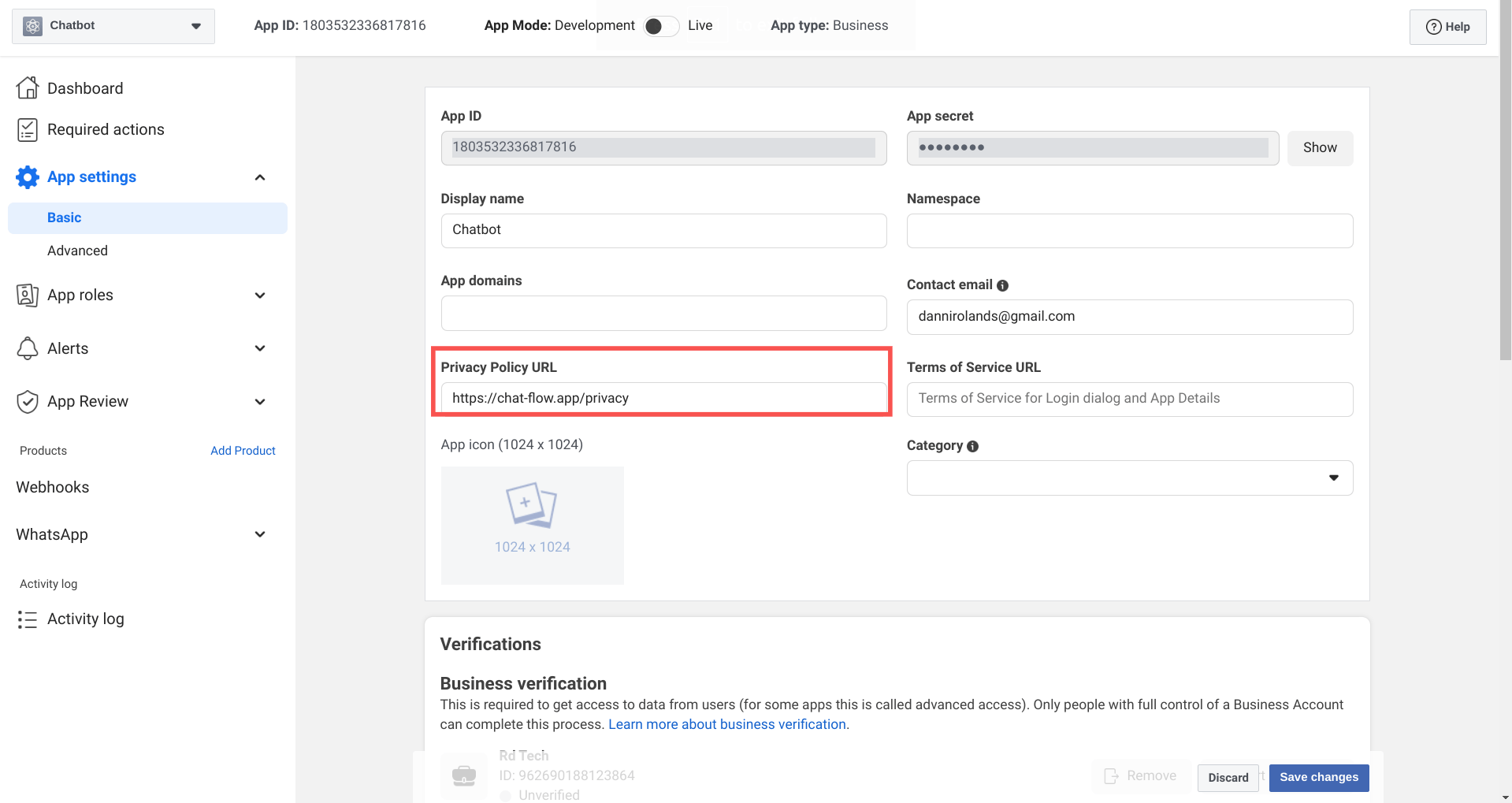
Task: Click Save changes button
Action: [x=1319, y=778]
